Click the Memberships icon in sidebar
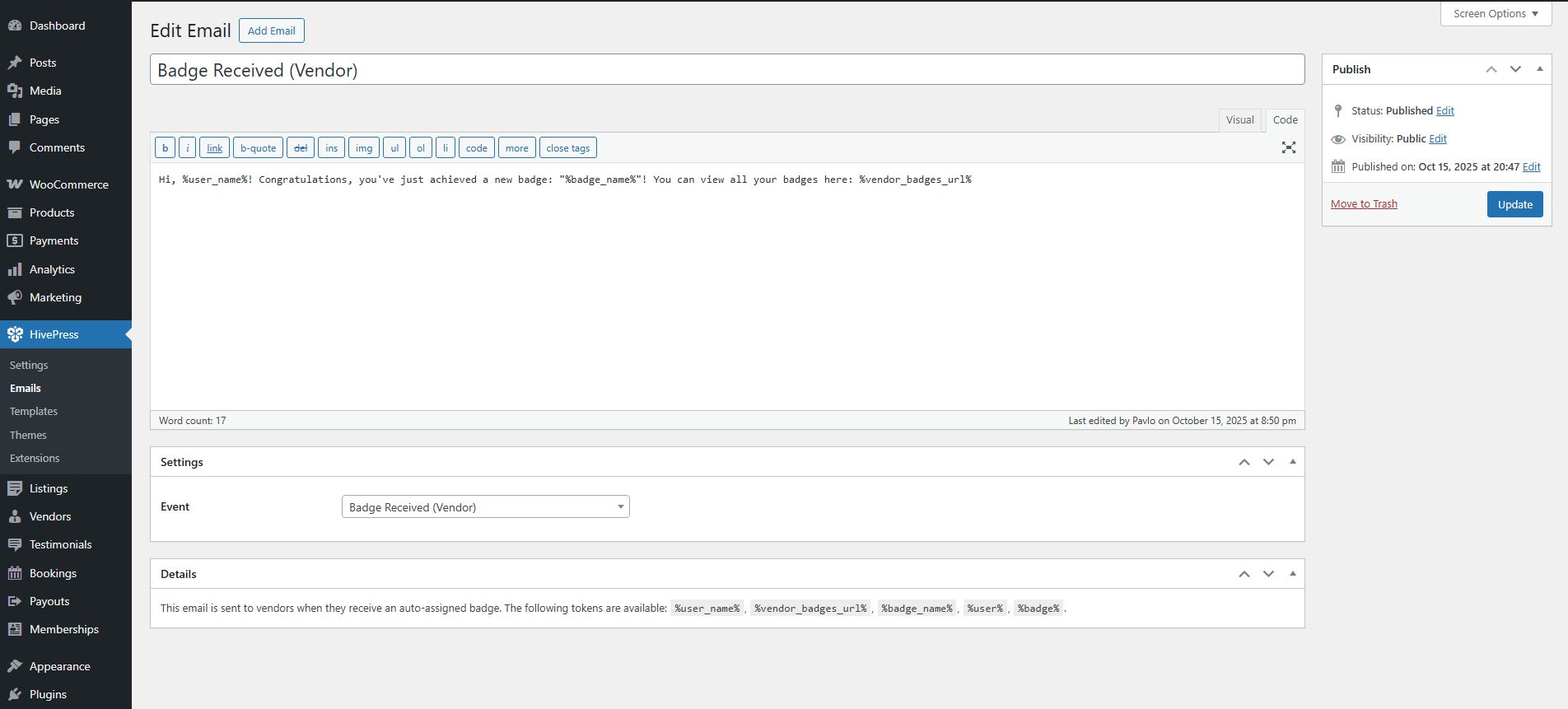 pos(15,629)
